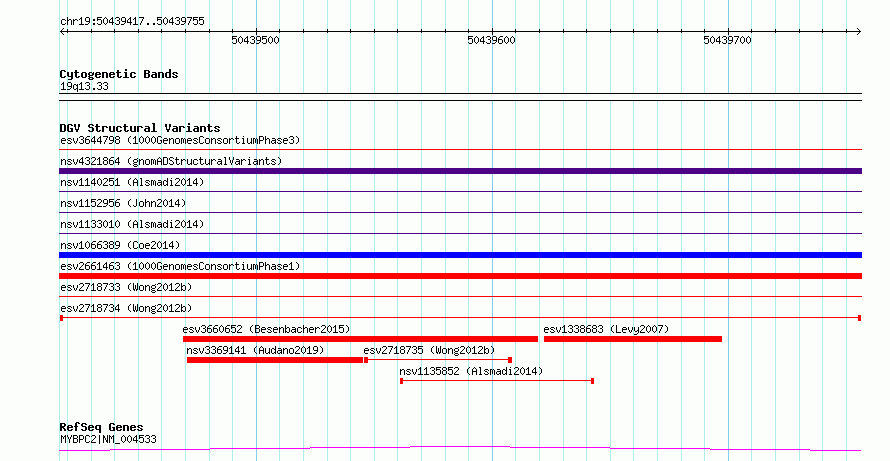Viewport: 890px width, 461px height.
Task: Open variant esv3660652 (Besenbacher2015) label
Action: [x=266, y=329]
